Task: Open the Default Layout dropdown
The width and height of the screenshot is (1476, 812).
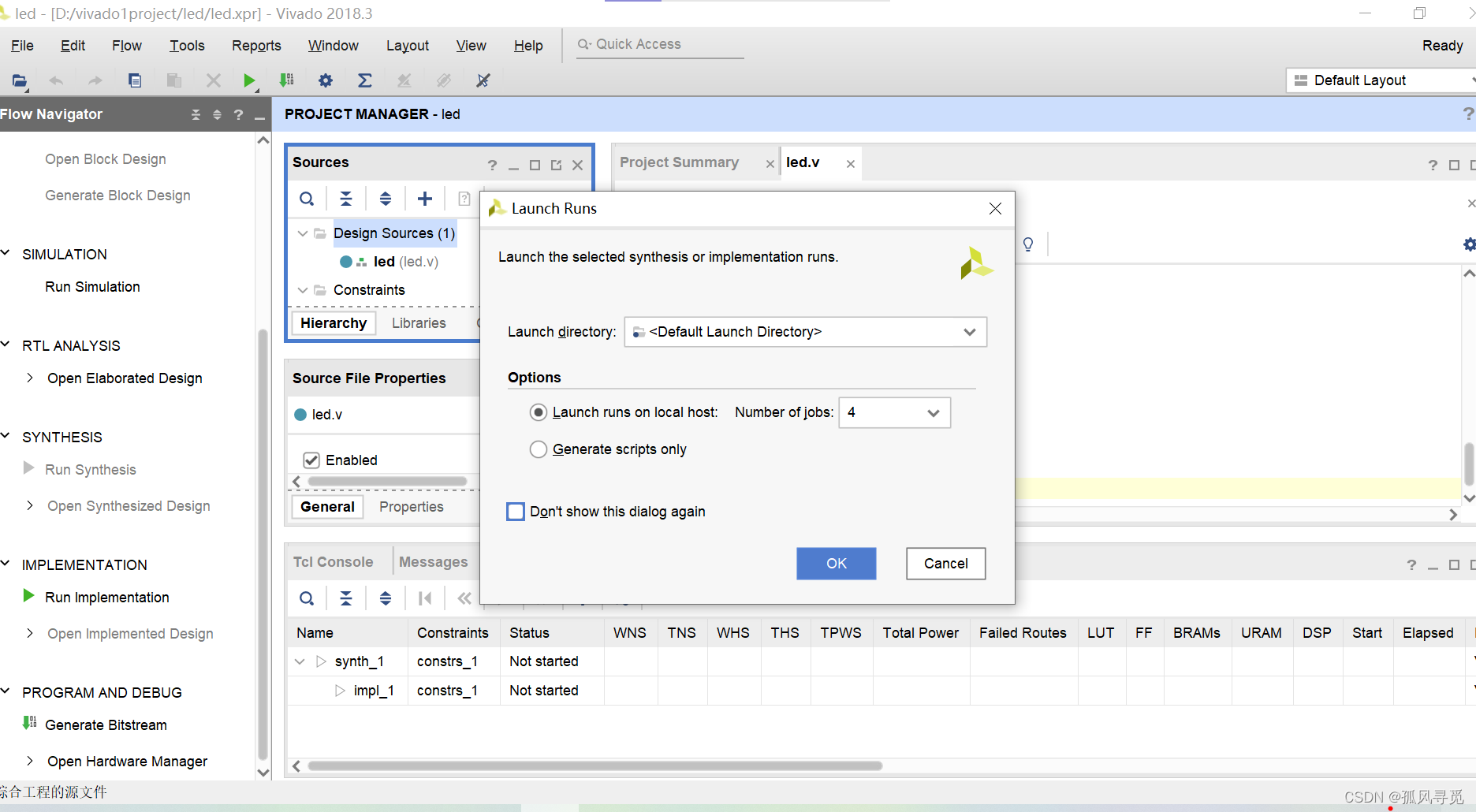Action: (x=1381, y=80)
